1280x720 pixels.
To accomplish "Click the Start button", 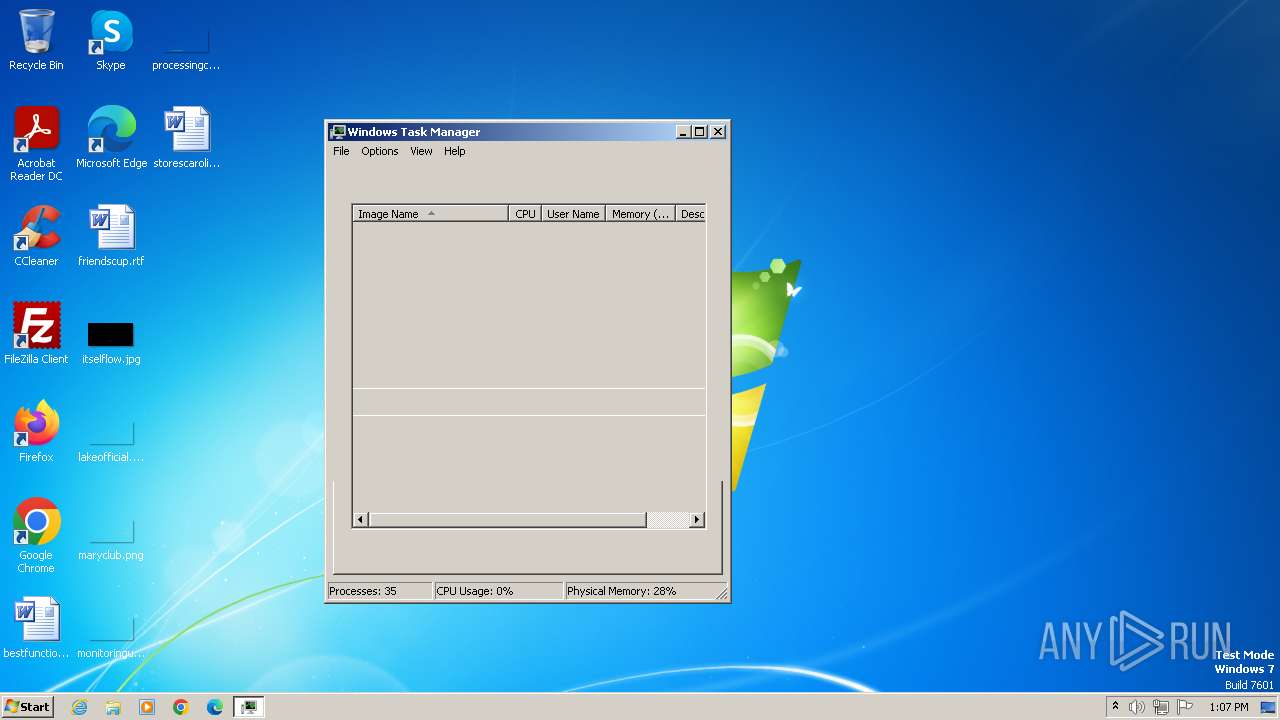I will tap(27, 707).
